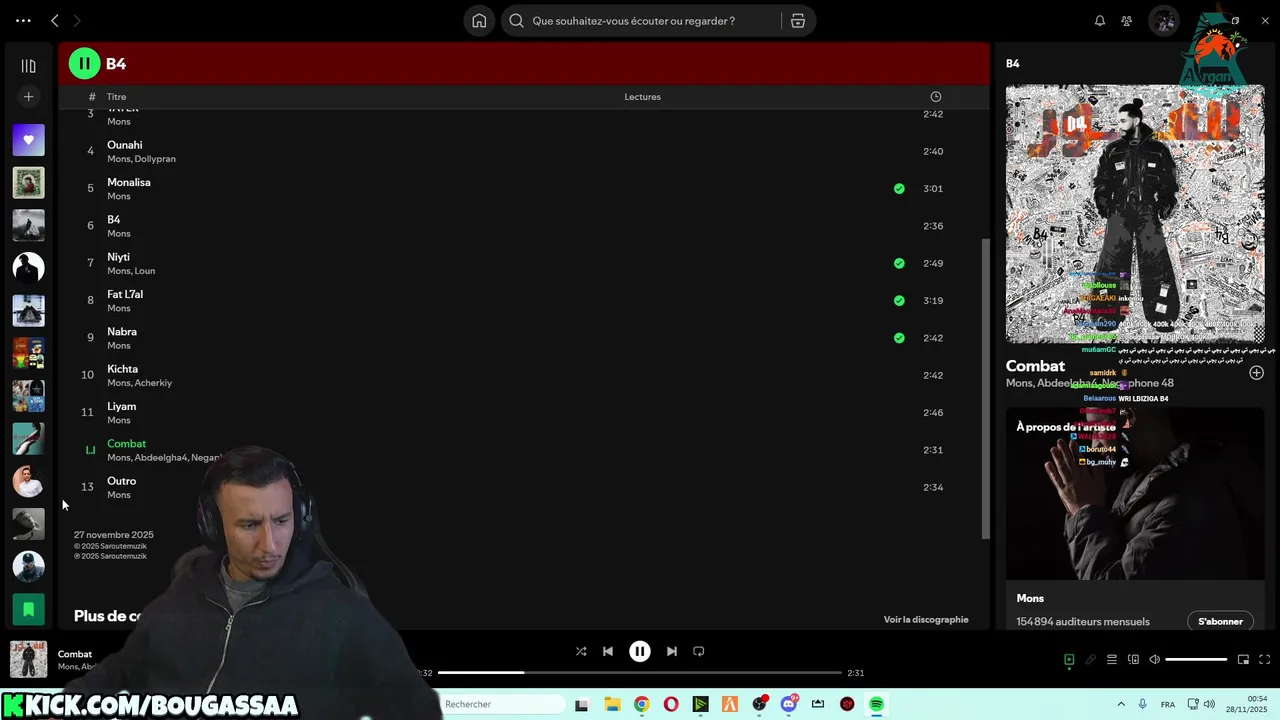Viewport: 1280px width, 720px height.
Task: Click the S'abonner button for Mons
Action: pos(1220,621)
